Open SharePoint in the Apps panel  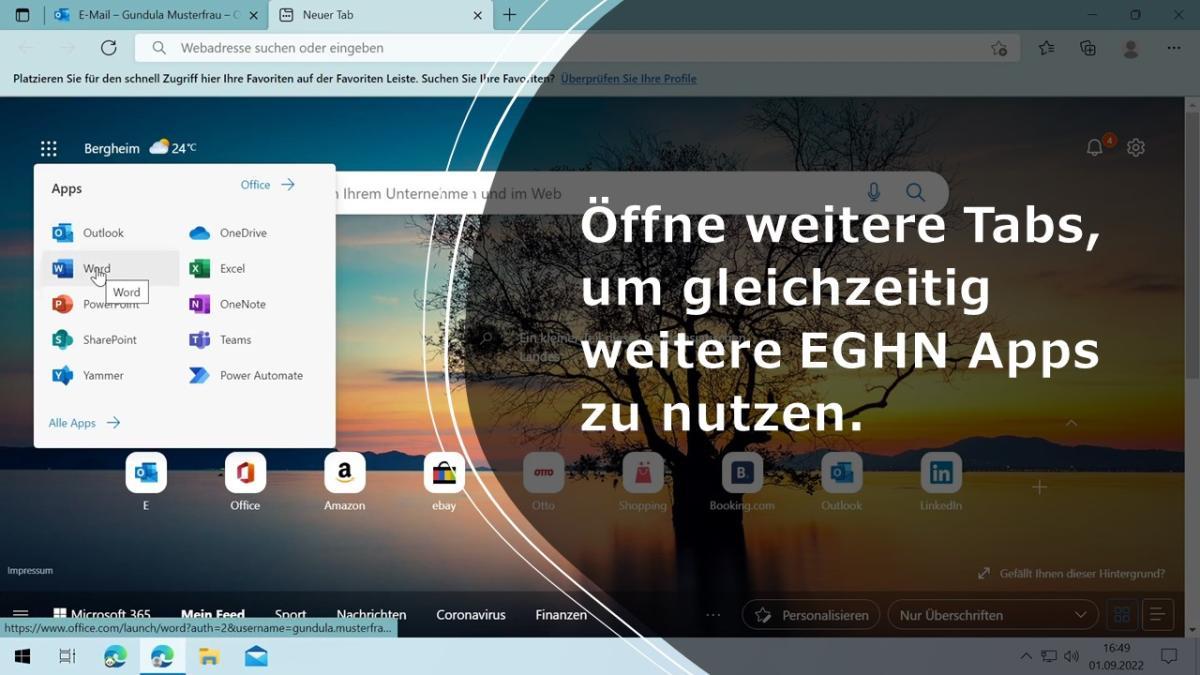click(x=108, y=340)
